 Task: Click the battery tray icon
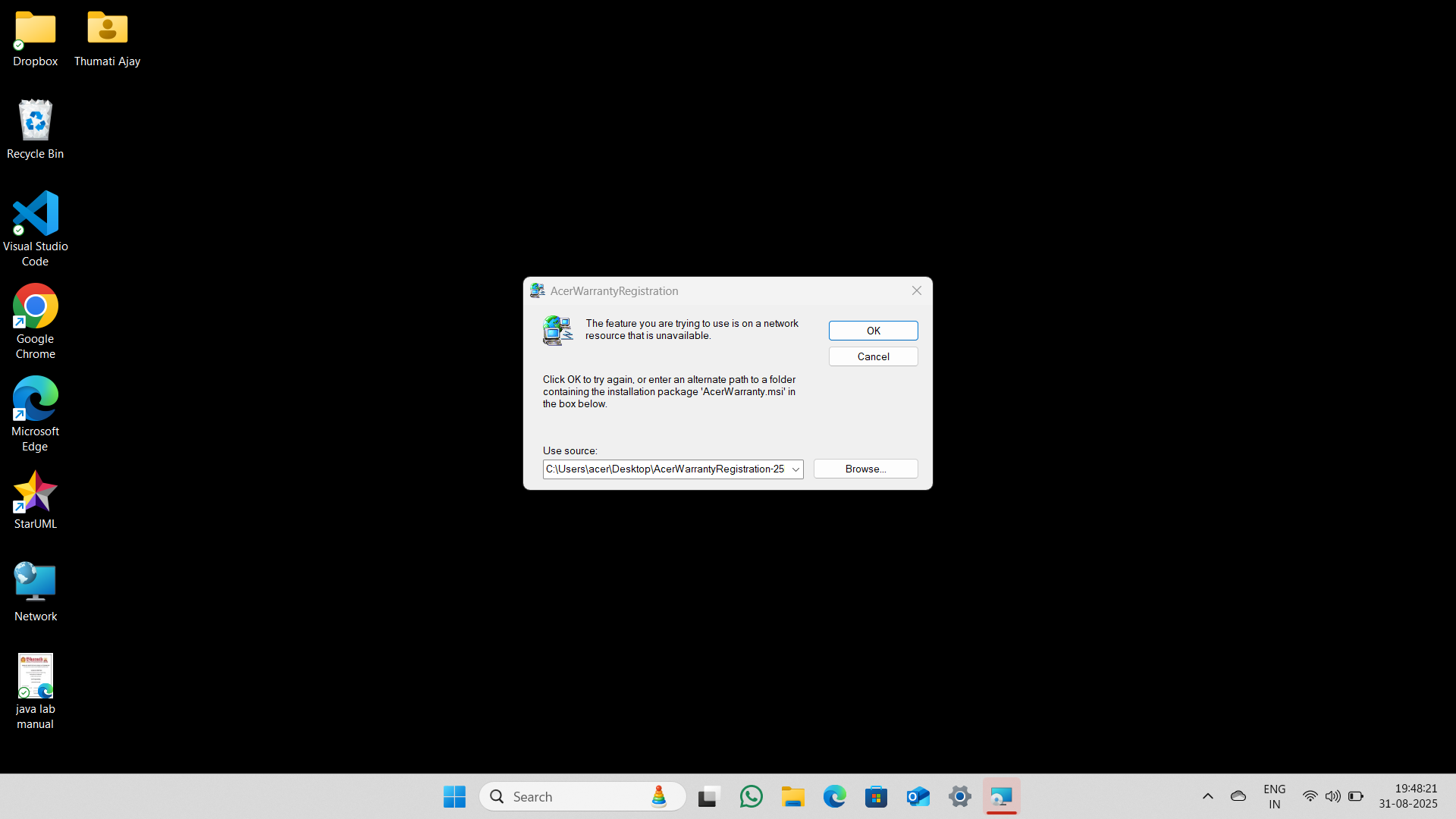[1356, 796]
